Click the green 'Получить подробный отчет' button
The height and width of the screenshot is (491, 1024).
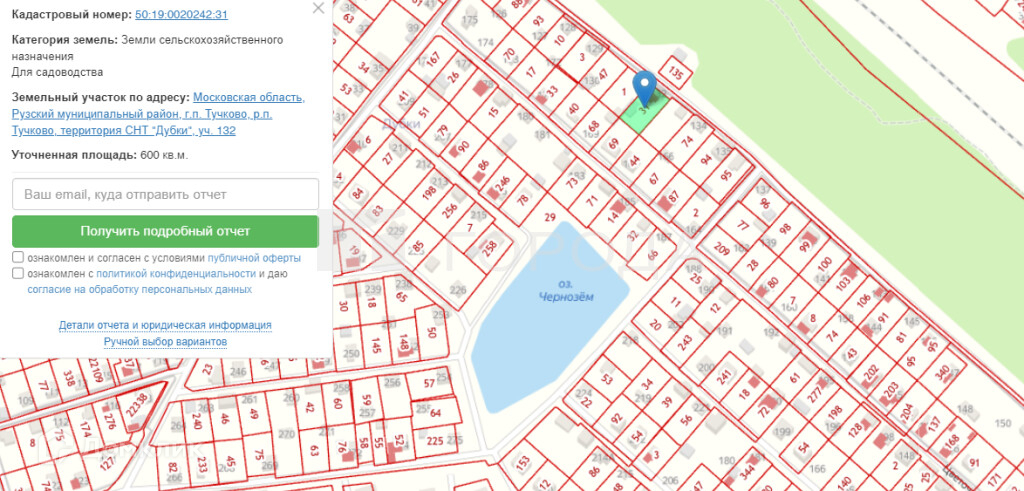[165, 231]
